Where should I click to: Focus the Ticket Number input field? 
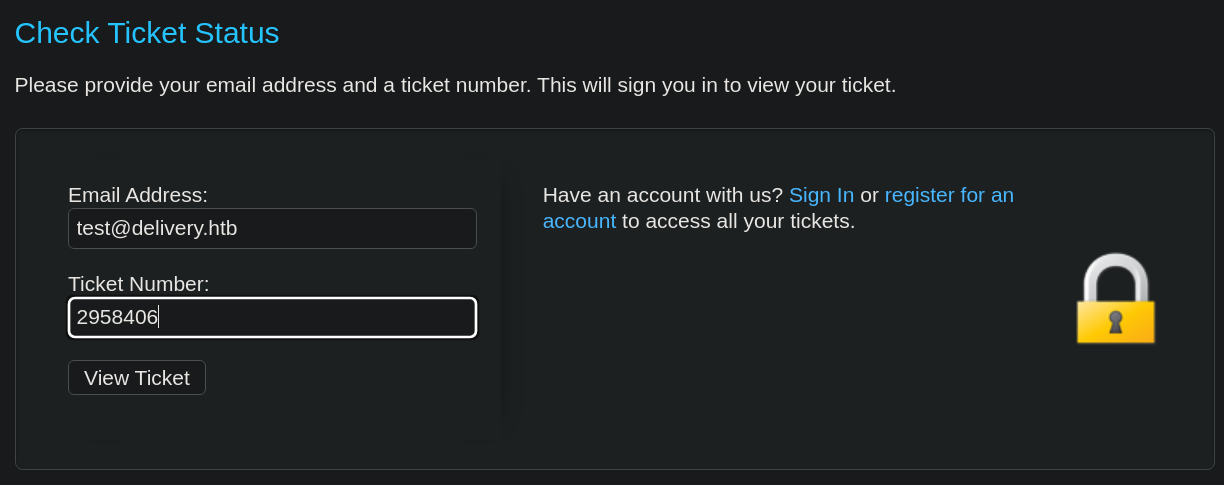tap(272, 317)
